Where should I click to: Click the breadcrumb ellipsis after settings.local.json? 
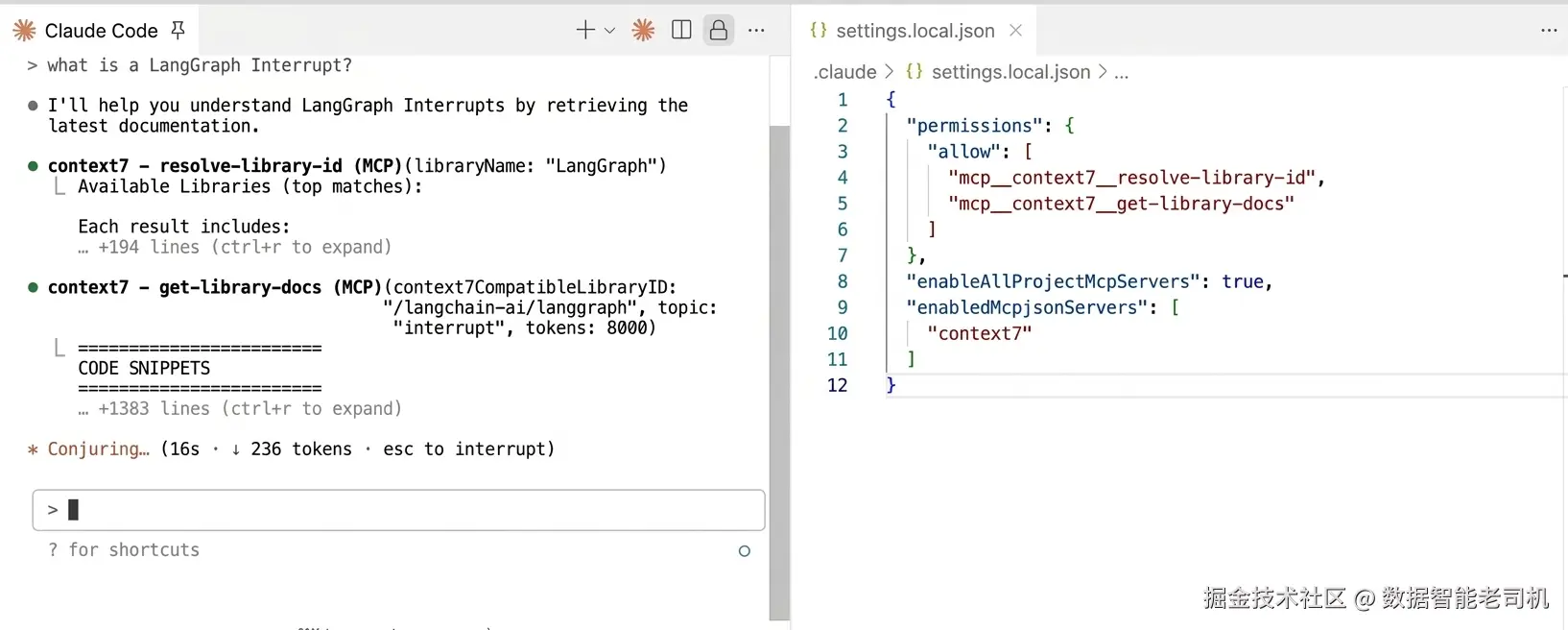coord(1121,73)
